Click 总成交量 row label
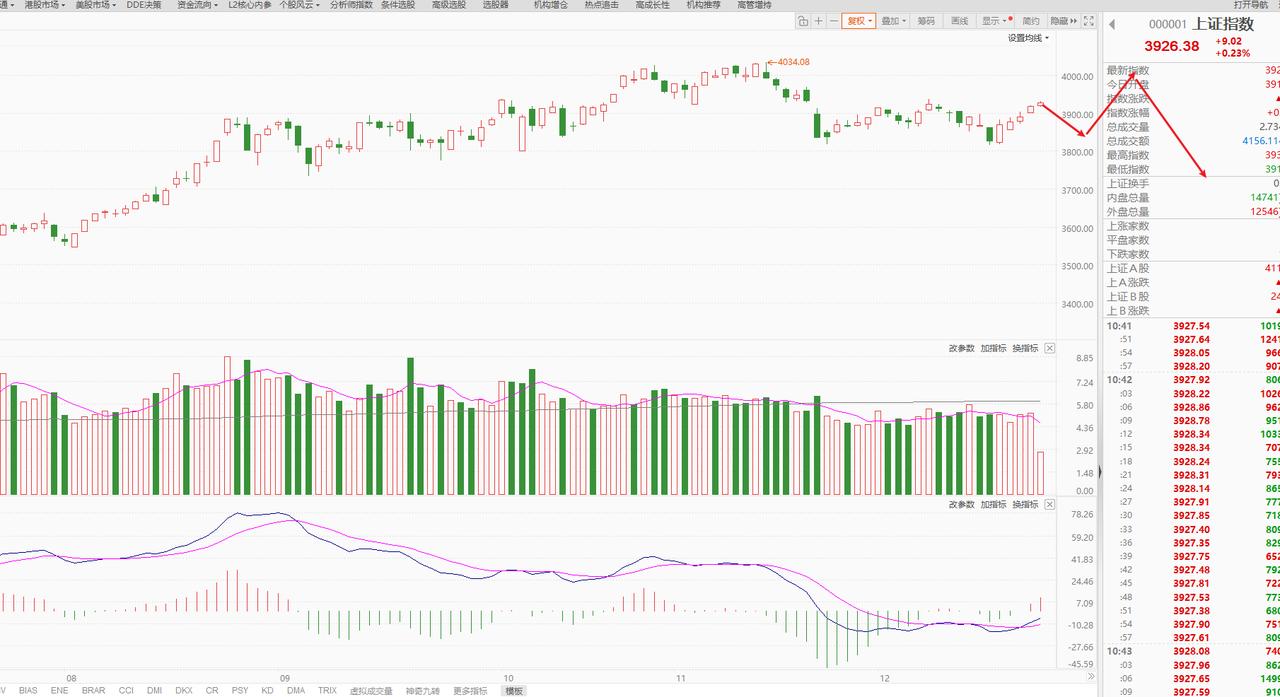Screen dimensions: 1280x697 pyautogui.click(x=1128, y=127)
